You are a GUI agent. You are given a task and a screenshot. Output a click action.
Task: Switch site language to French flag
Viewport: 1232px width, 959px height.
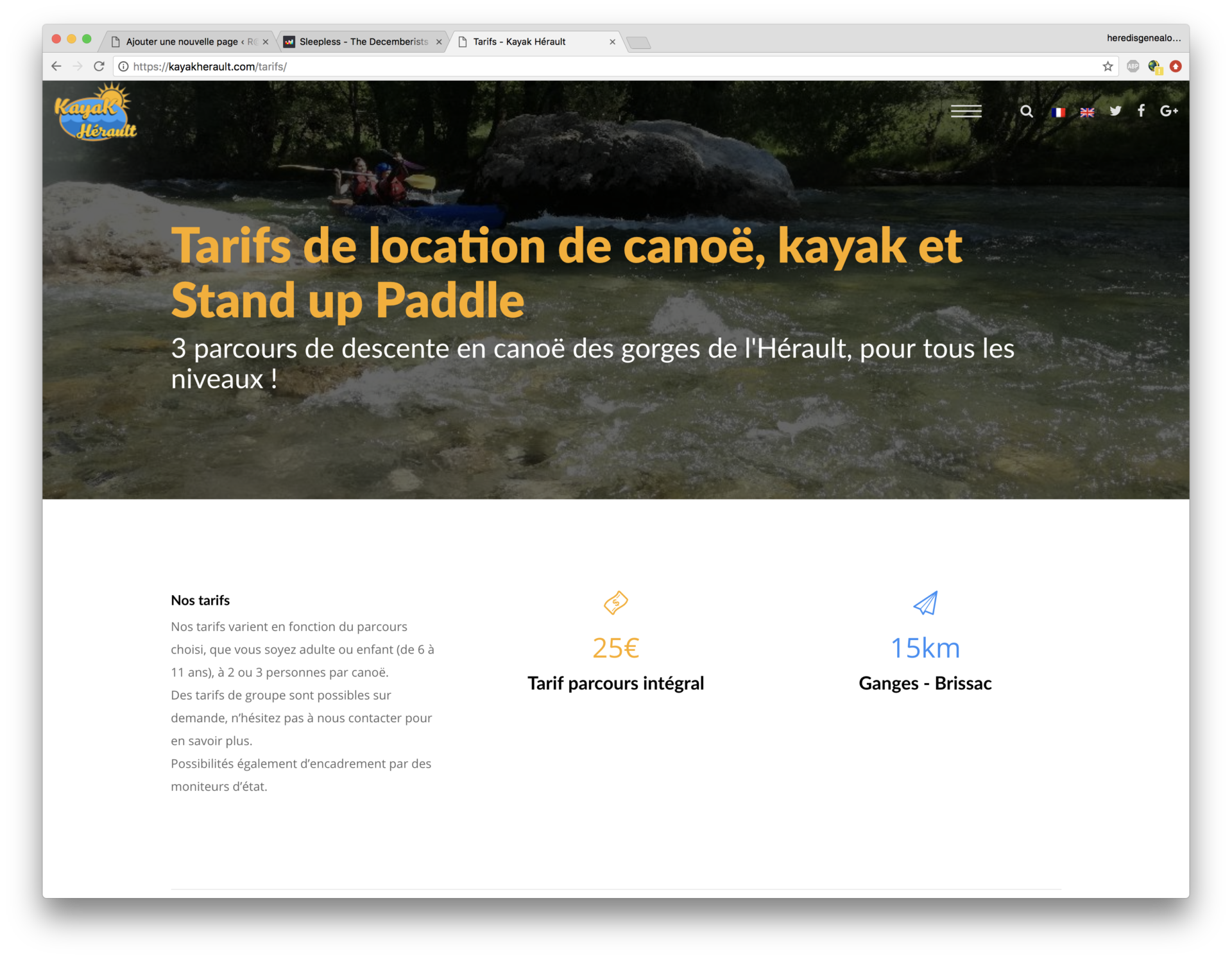pos(1059,112)
